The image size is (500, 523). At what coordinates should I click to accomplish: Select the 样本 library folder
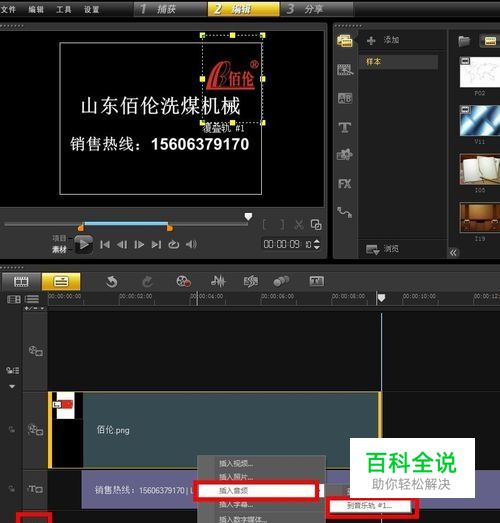coord(399,62)
